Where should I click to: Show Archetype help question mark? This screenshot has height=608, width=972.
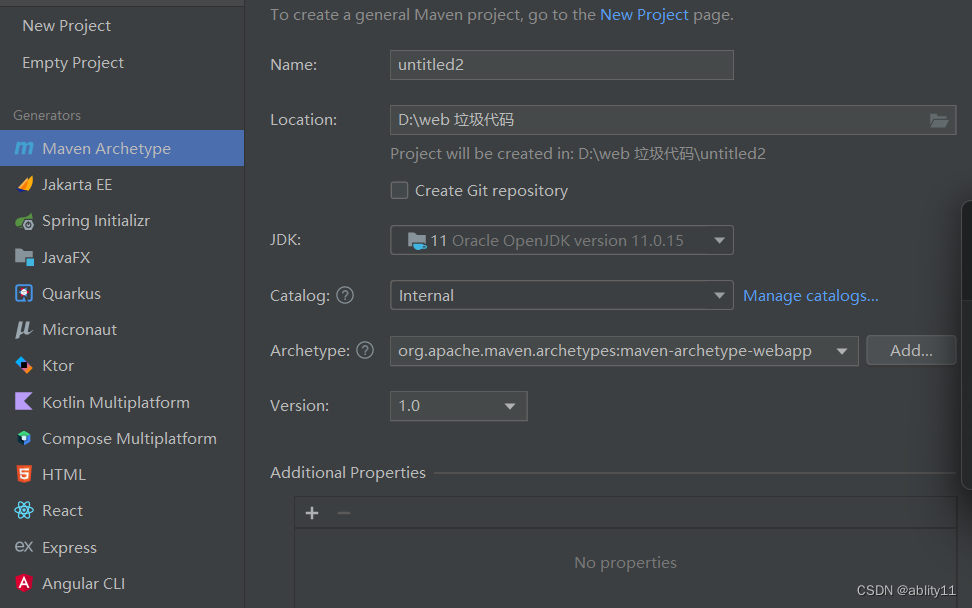click(365, 351)
